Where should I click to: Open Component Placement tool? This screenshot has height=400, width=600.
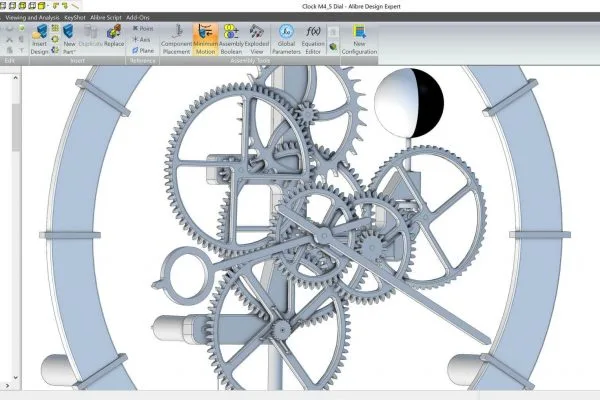pos(176,39)
